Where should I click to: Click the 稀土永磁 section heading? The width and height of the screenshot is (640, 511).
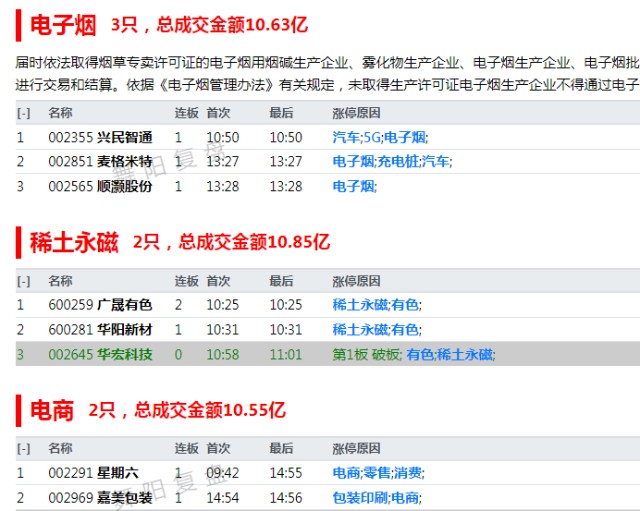74,242
